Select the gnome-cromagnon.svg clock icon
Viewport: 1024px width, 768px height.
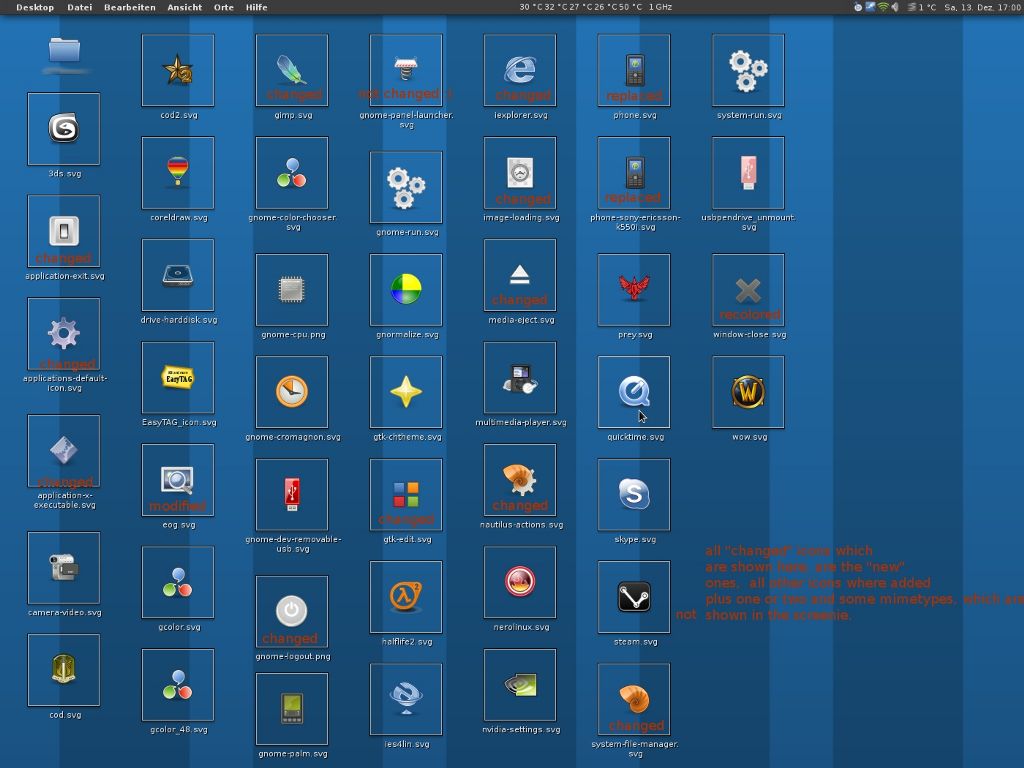[292, 392]
